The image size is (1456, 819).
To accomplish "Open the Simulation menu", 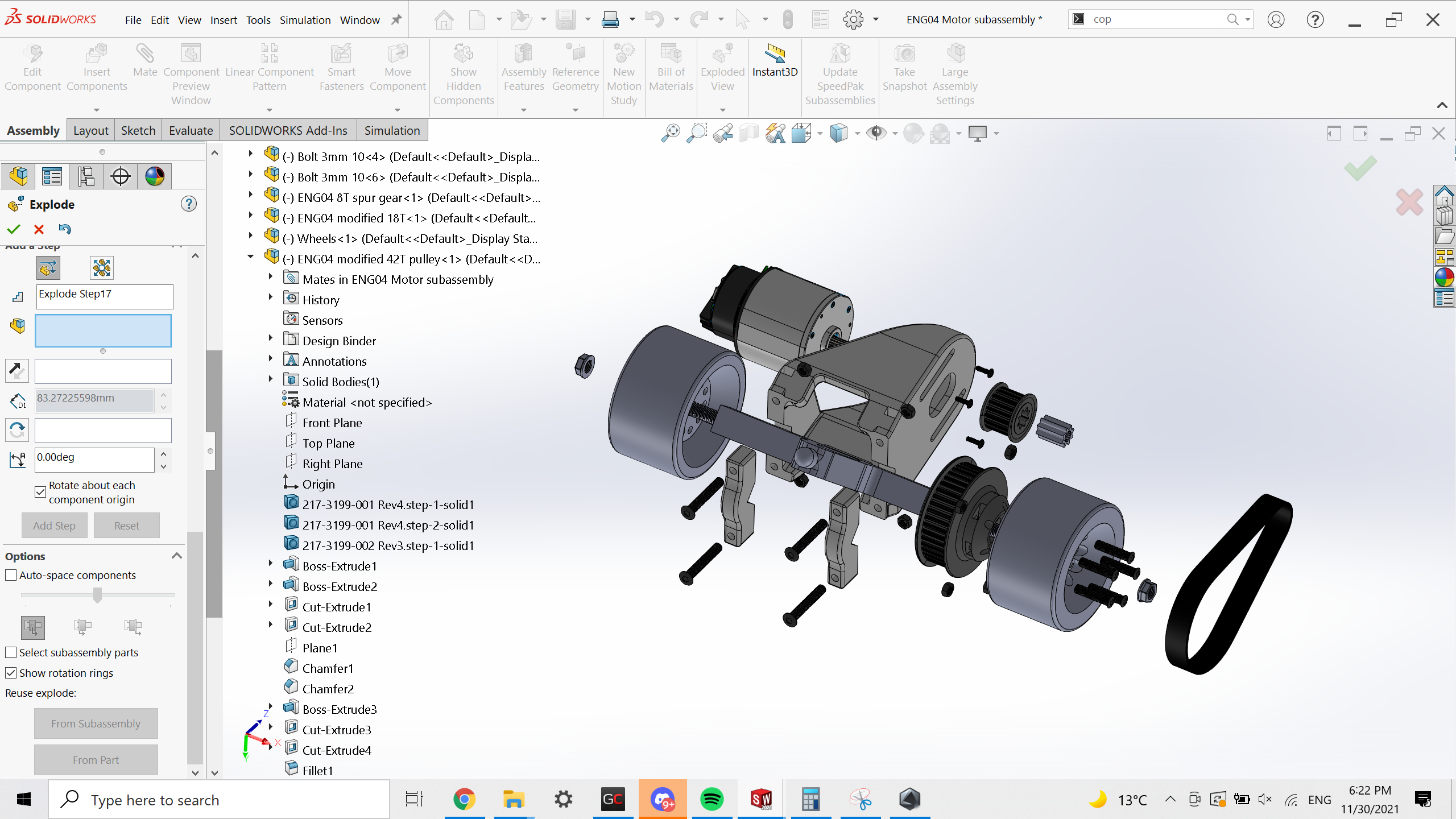I will pos(305,19).
